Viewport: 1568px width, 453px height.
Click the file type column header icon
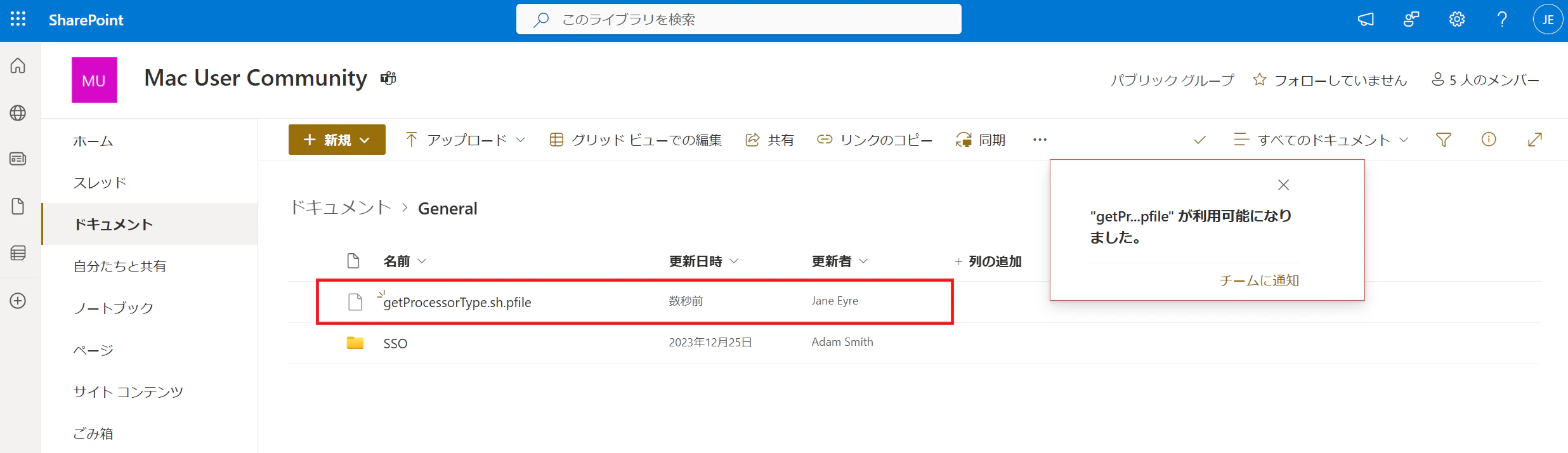(x=353, y=261)
